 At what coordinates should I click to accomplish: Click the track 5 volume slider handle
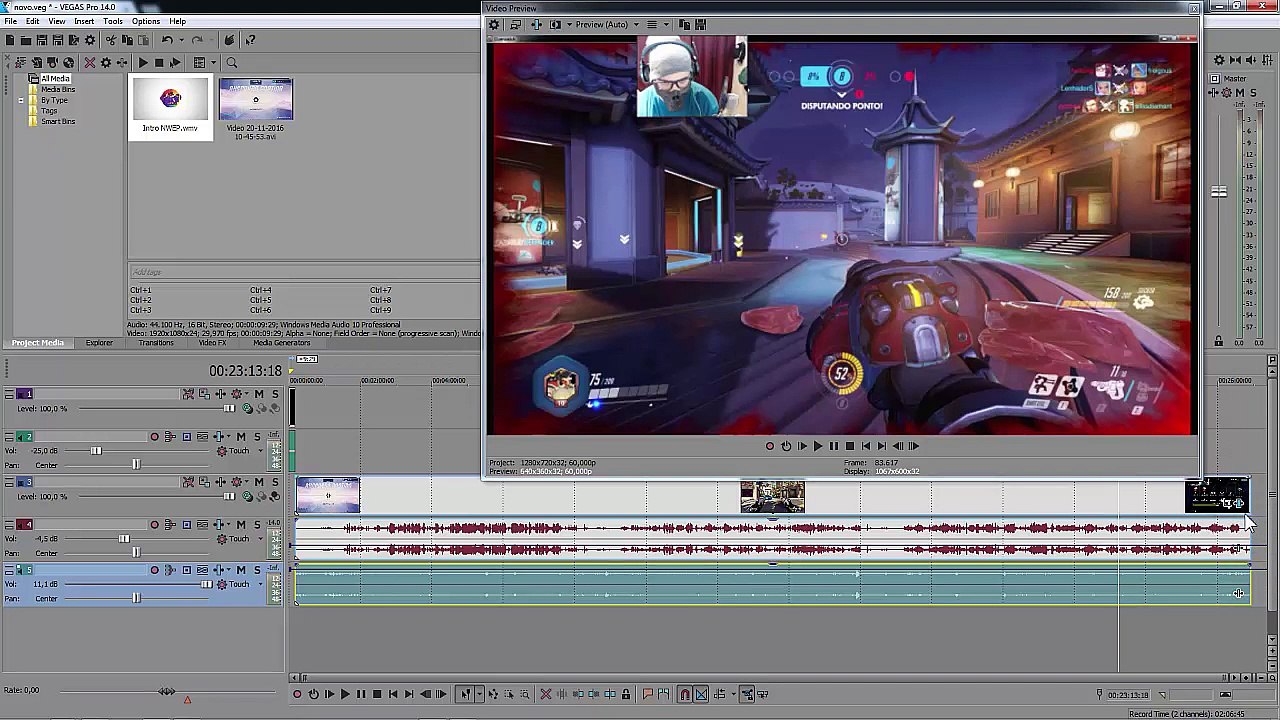tap(207, 584)
